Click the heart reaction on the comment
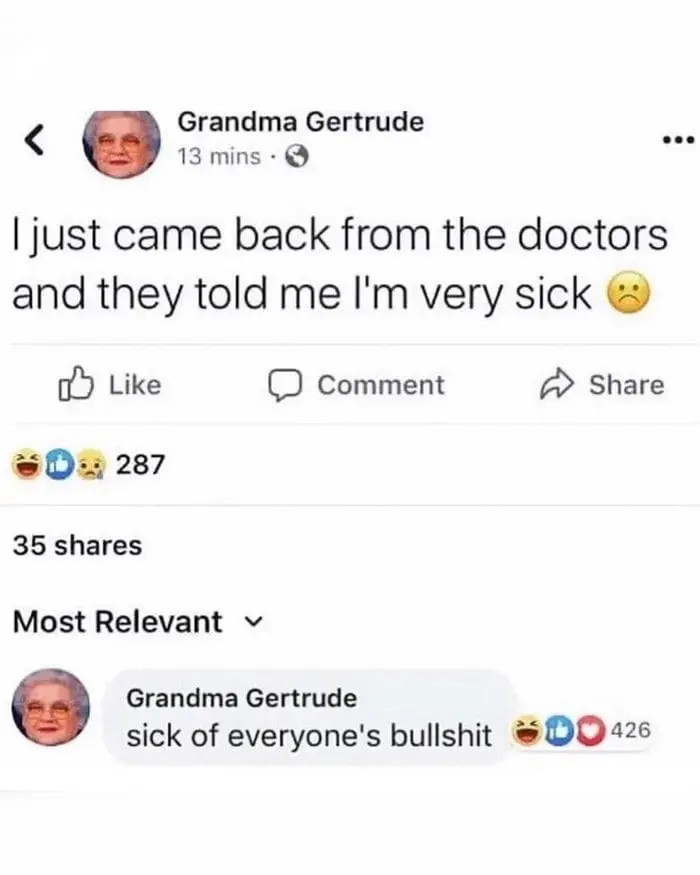Viewport: 700px width, 875px height. (x=592, y=730)
